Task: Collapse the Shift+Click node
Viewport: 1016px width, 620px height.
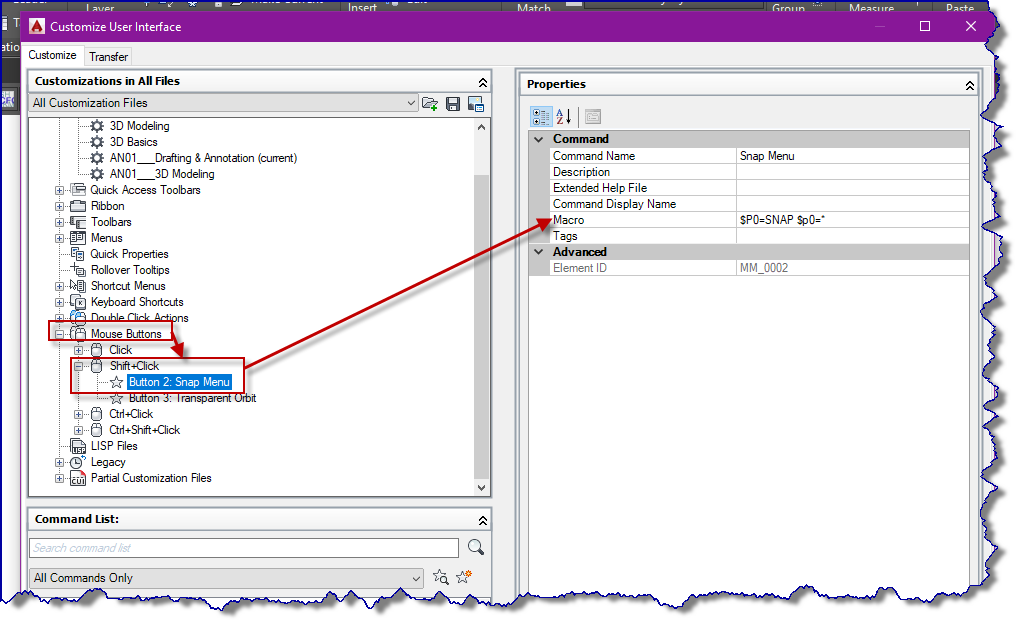Action: pos(78,366)
